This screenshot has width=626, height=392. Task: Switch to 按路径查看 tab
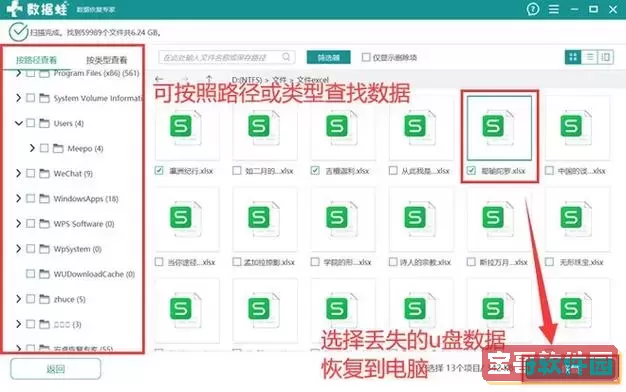click(36, 60)
